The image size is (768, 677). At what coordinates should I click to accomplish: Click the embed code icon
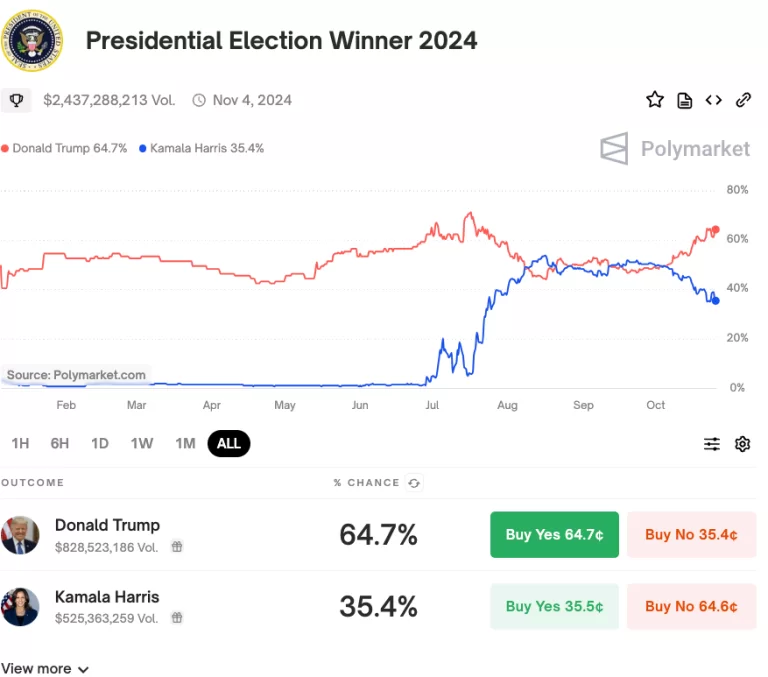(x=713, y=100)
